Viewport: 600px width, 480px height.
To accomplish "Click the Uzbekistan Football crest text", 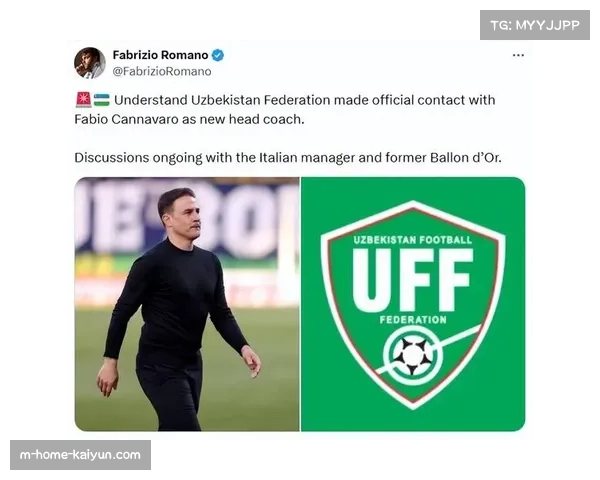I will click(412, 240).
